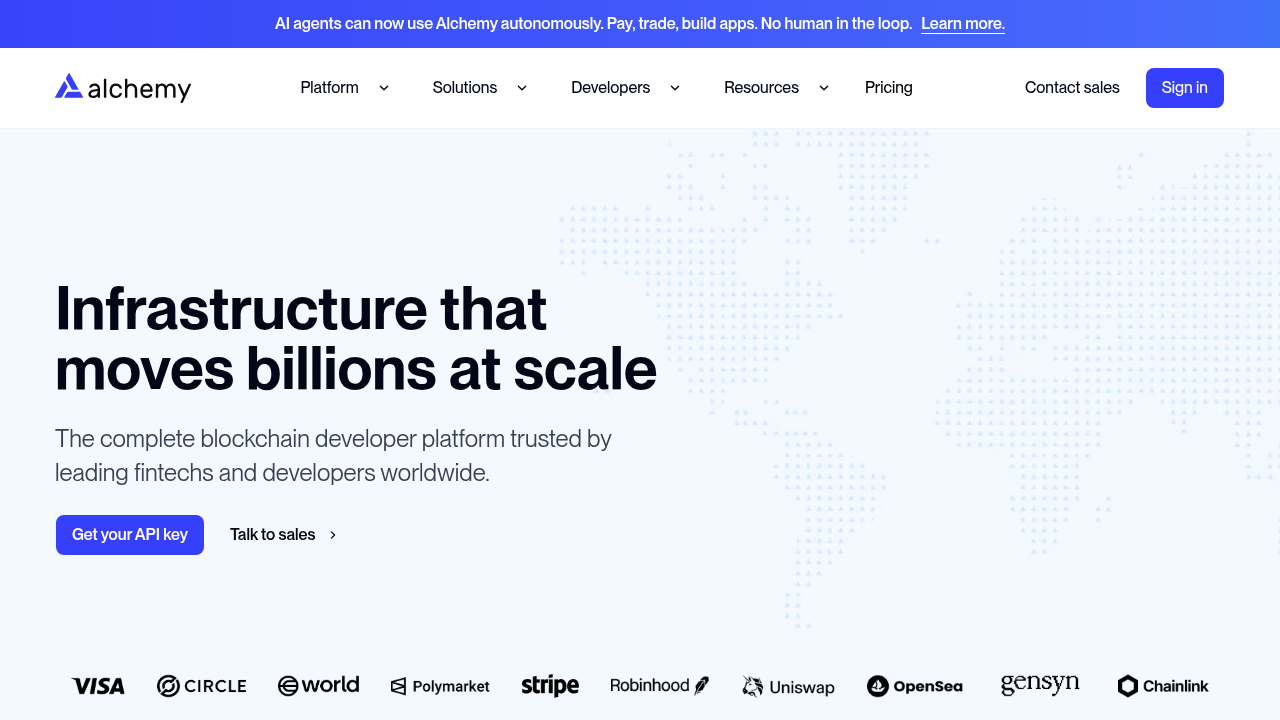Image resolution: width=1280 pixels, height=720 pixels.
Task: Open the Visa partner logo
Action: 98,686
